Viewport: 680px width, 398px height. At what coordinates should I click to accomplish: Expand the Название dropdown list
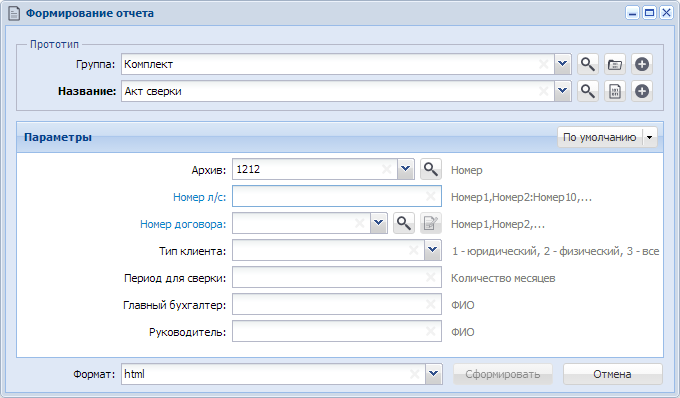click(x=562, y=91)
